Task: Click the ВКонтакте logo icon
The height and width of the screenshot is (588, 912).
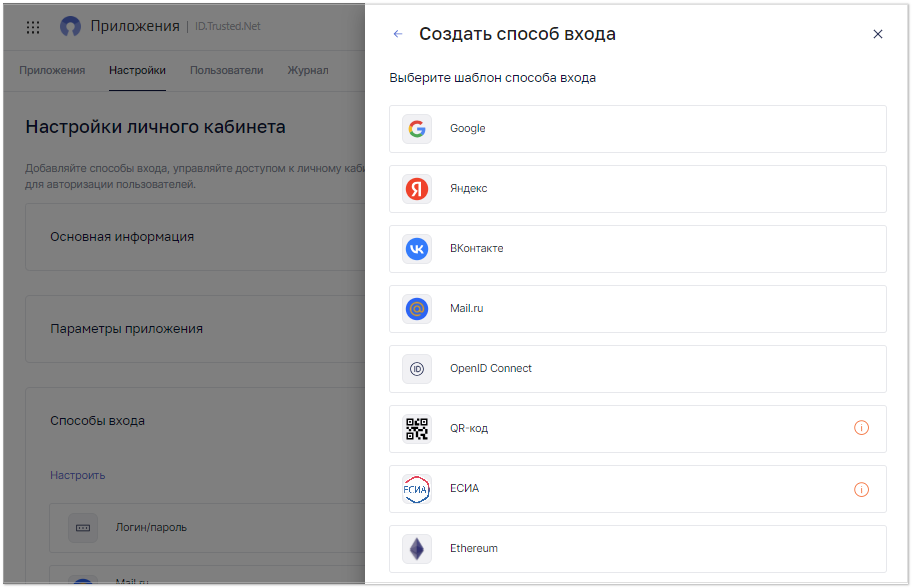Action: [x=417, y=249]
